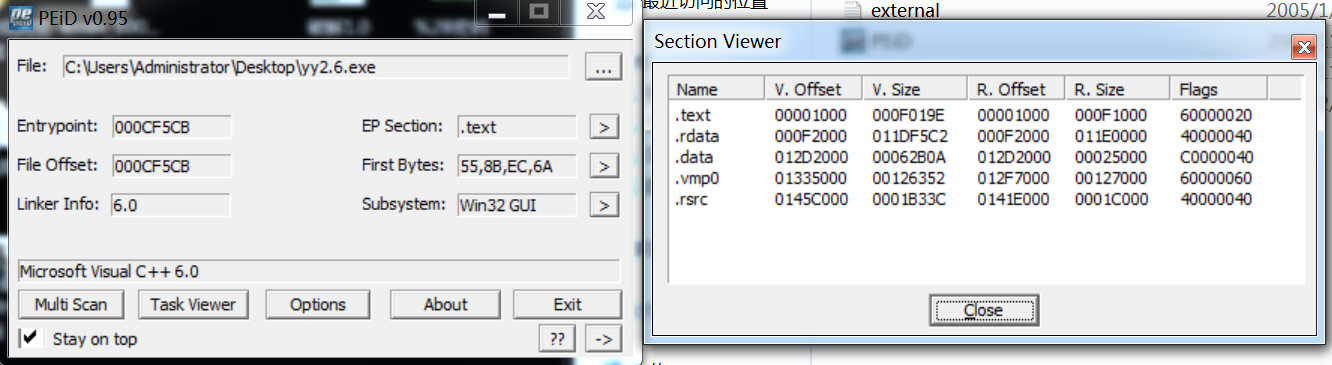Click Flags value 60000060
1332x365 pixels.
point(1216,178)
